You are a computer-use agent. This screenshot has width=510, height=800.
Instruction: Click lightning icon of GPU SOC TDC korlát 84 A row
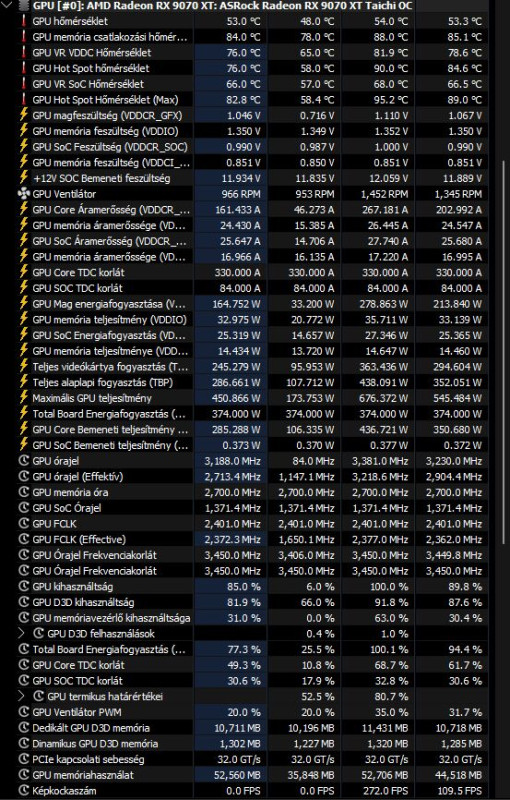tap(23, 288)
